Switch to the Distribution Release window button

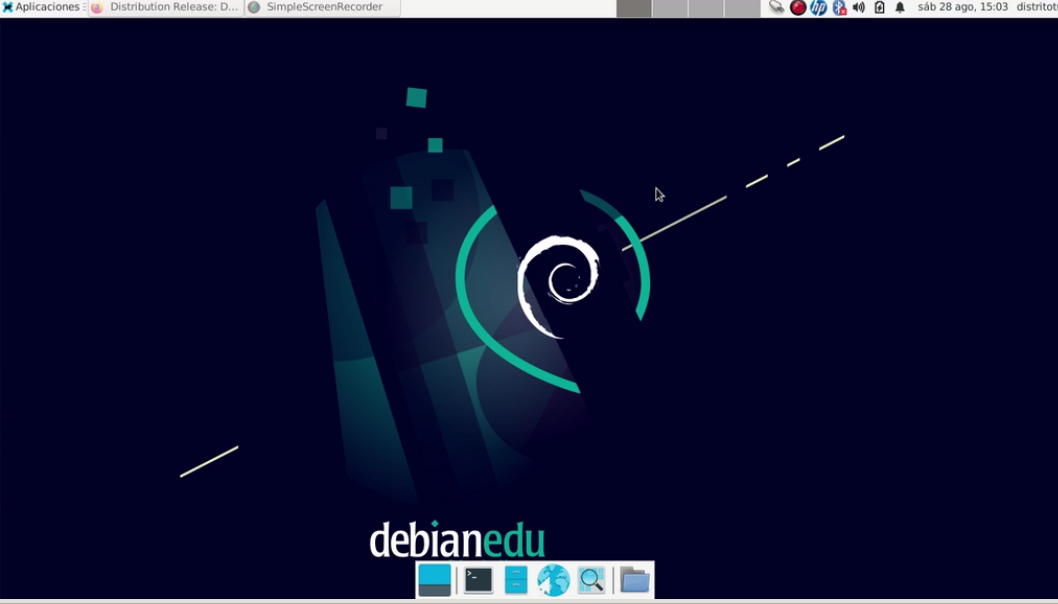[166, 7]
